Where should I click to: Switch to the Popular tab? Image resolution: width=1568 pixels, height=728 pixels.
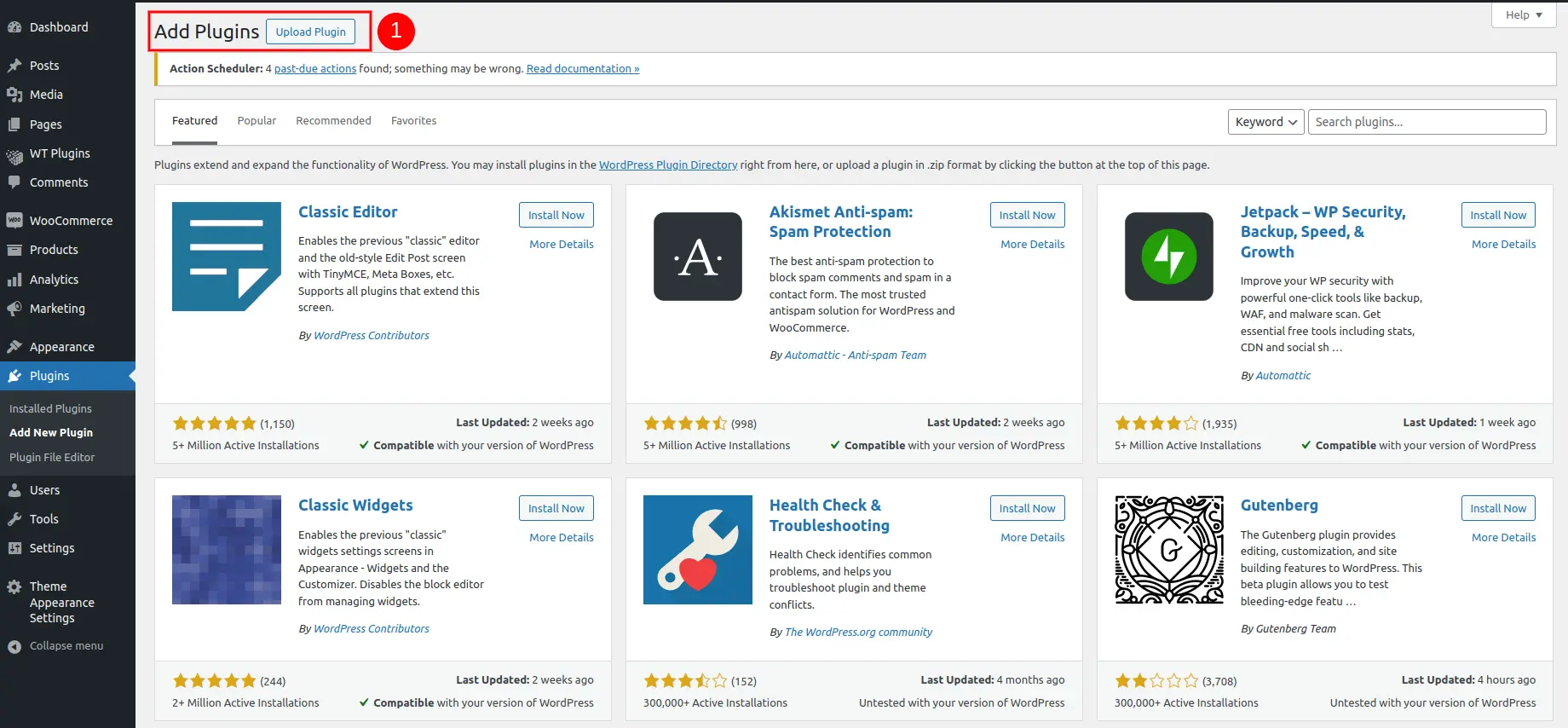[x=257, y=121]
